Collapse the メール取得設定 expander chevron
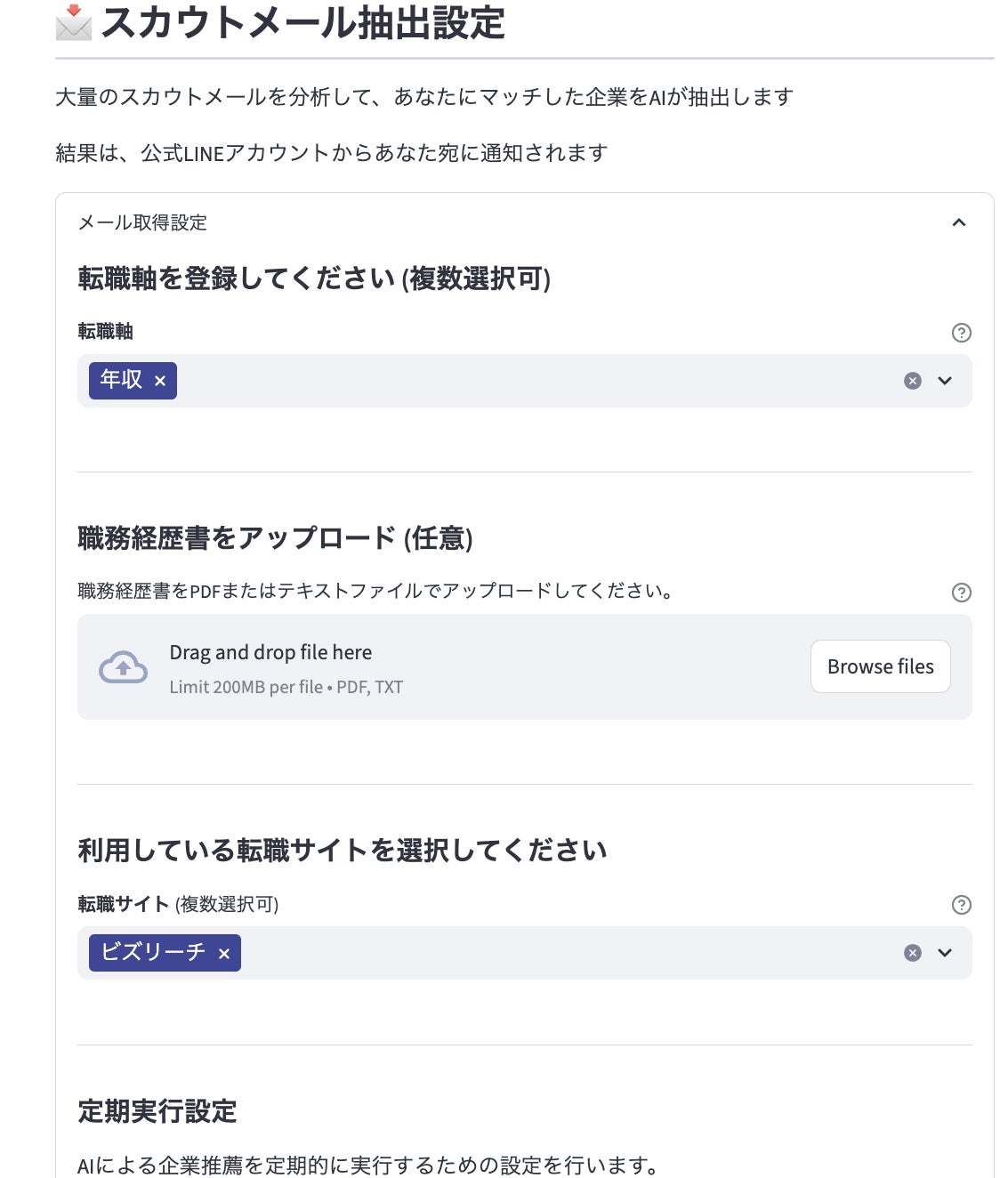The height and width of the screenshot is (1178, 1008). coord(958,222)
